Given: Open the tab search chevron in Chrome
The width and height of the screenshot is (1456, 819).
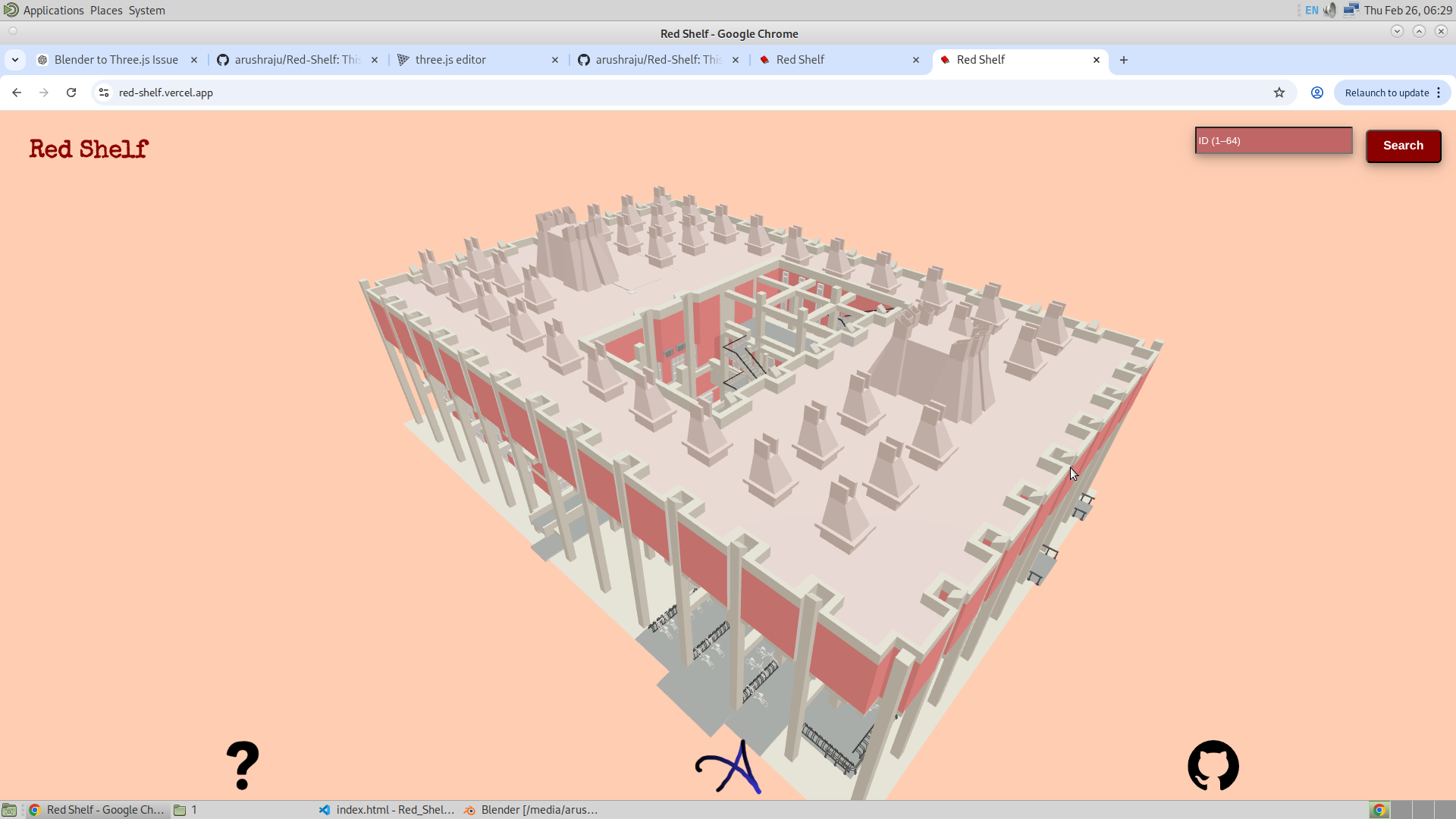Looking at the screenshot, I should tap(15, 59).
